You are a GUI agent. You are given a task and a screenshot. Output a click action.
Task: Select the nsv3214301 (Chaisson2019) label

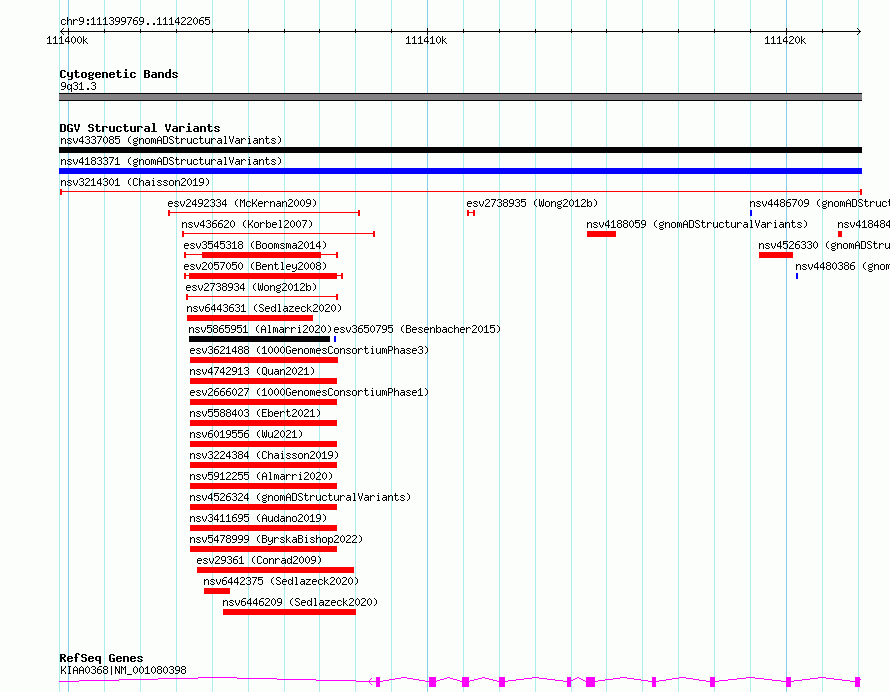pyautogui.click(x=135, y=182)
